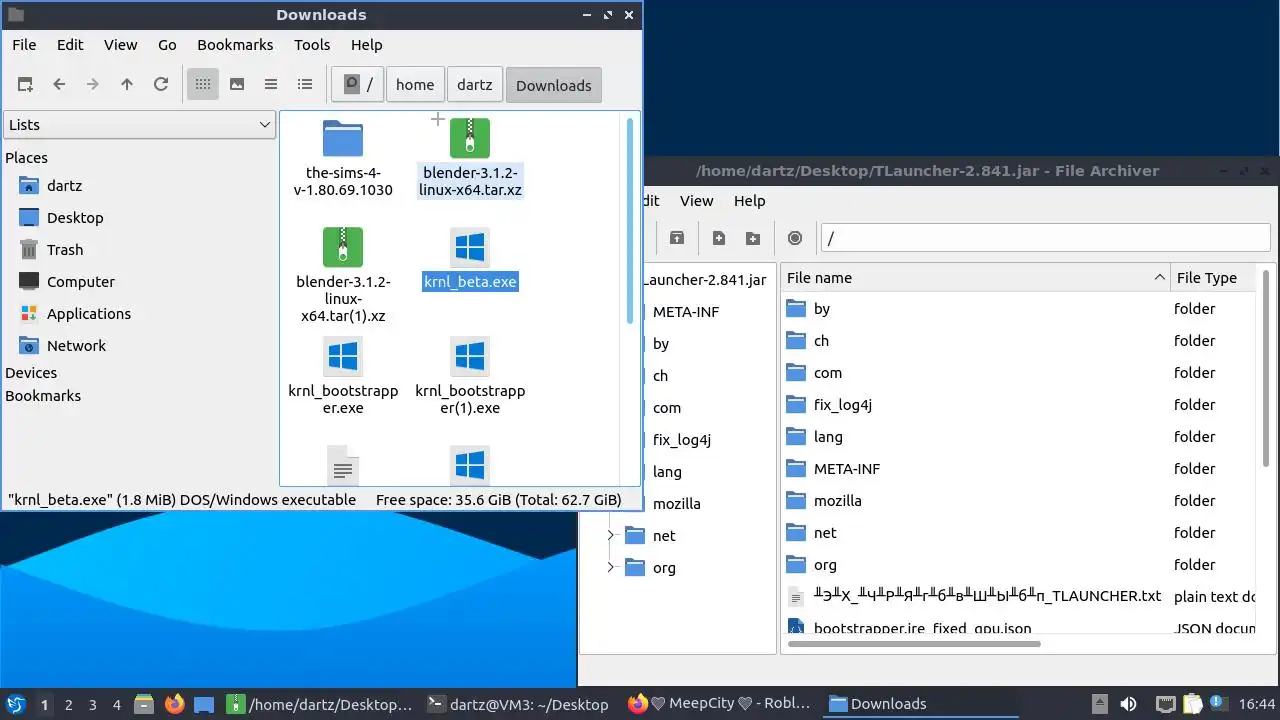
Task: Select bootstrapper.jre_fixed_gpu.json file row
Action: pos(1018,628)
